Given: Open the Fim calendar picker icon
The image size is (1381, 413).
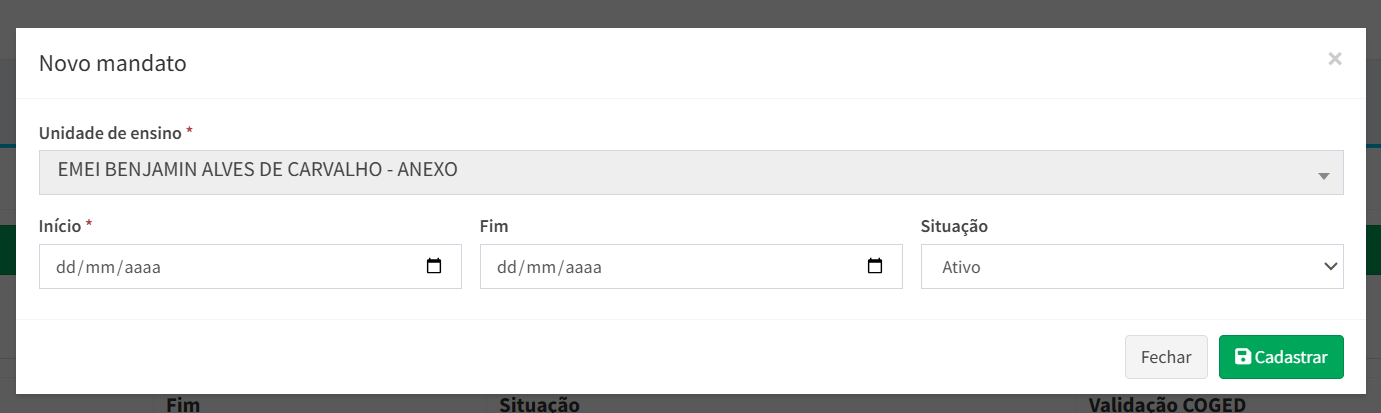Looking at the screenshot, I should point(875,267).
